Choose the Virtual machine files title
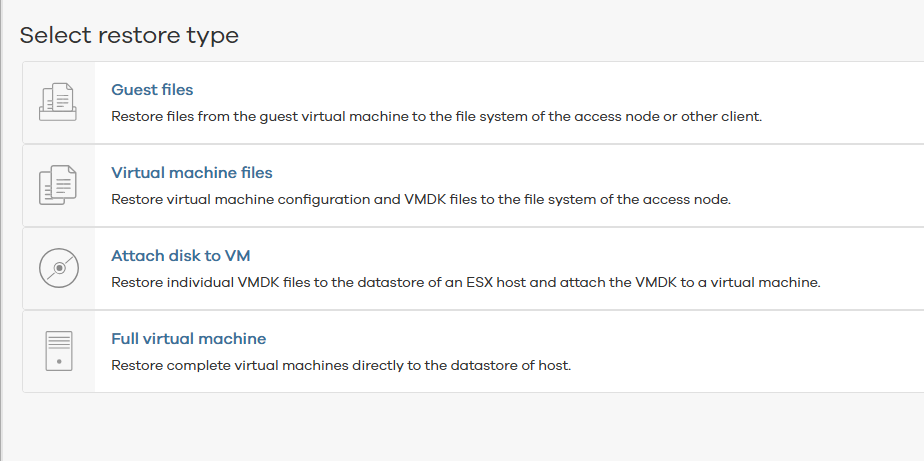 point(191,173)
